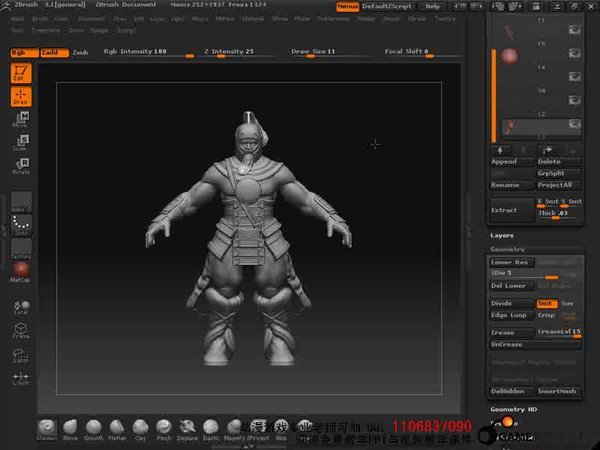Choose the Flatten brush from shelf
Viewport: 600px width, 450px height.
[116, 427]
